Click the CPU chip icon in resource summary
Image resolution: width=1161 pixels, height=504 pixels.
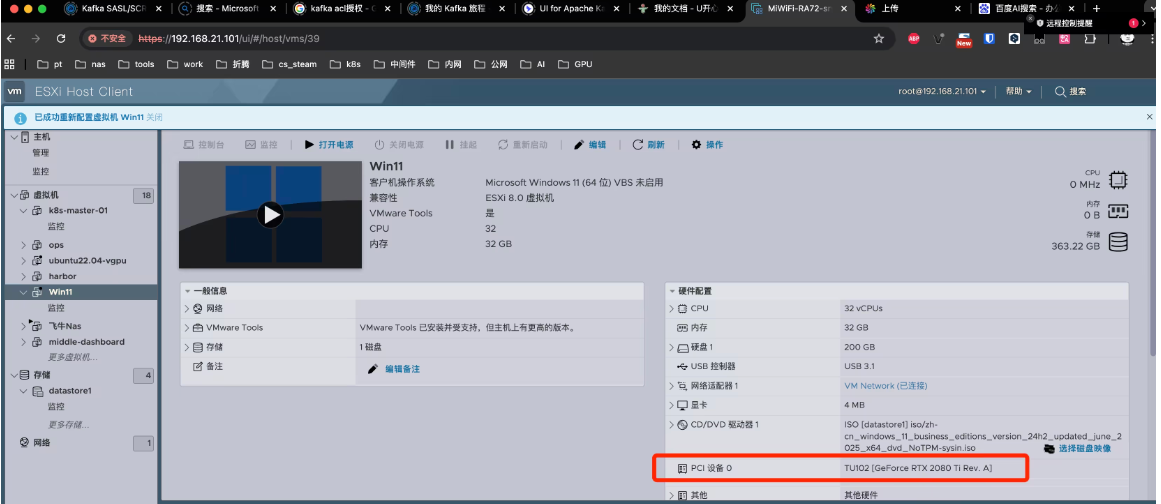1118,181
